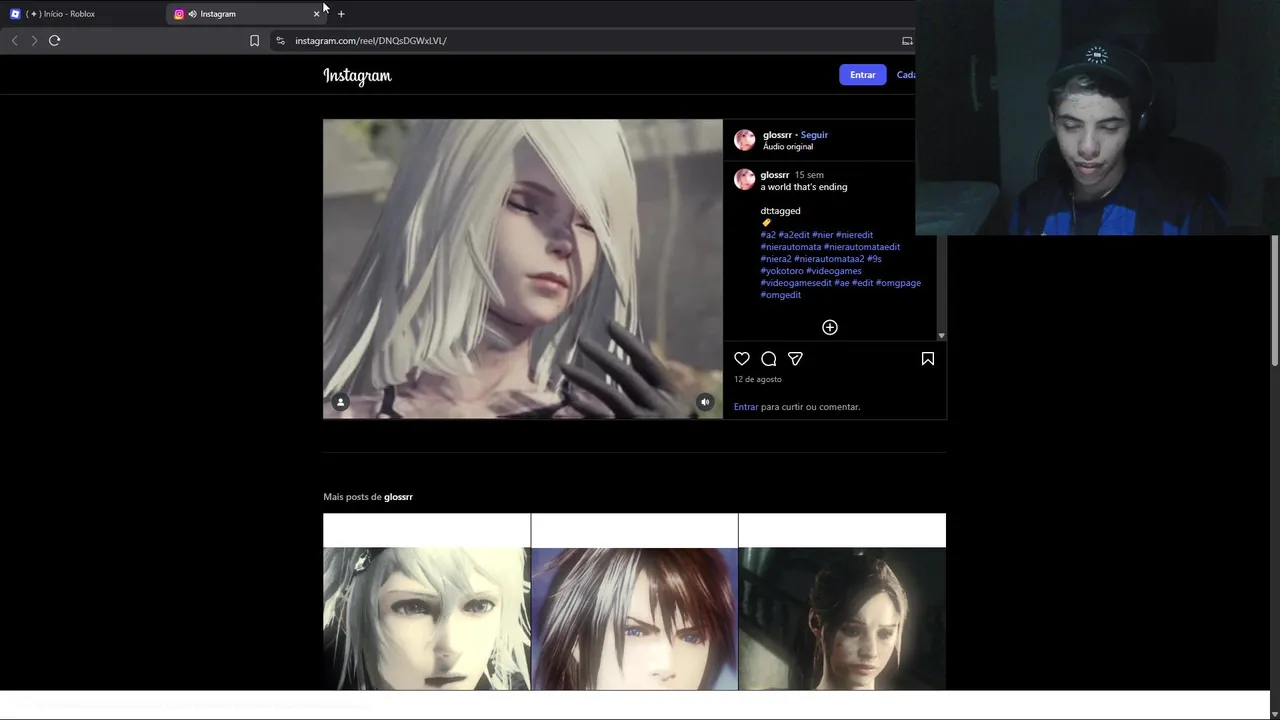Bookmark this page in the browser toolbar
This screenshot has height=720, width=1280.
coord(254,41)
